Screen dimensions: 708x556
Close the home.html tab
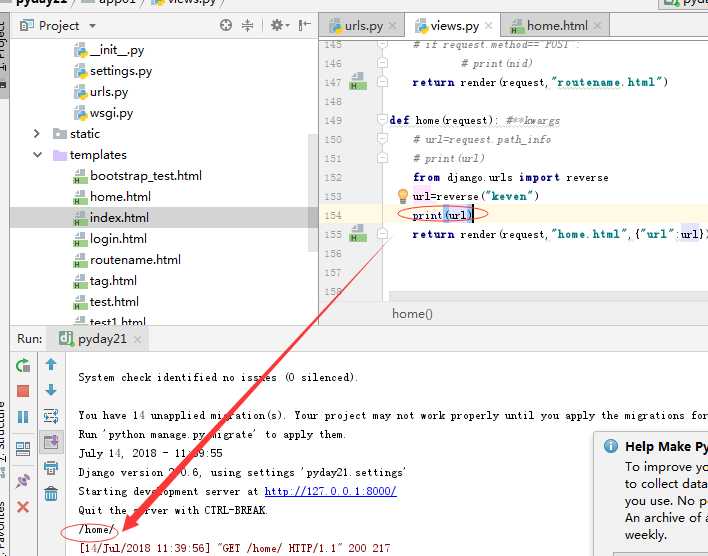pos(597,26)
